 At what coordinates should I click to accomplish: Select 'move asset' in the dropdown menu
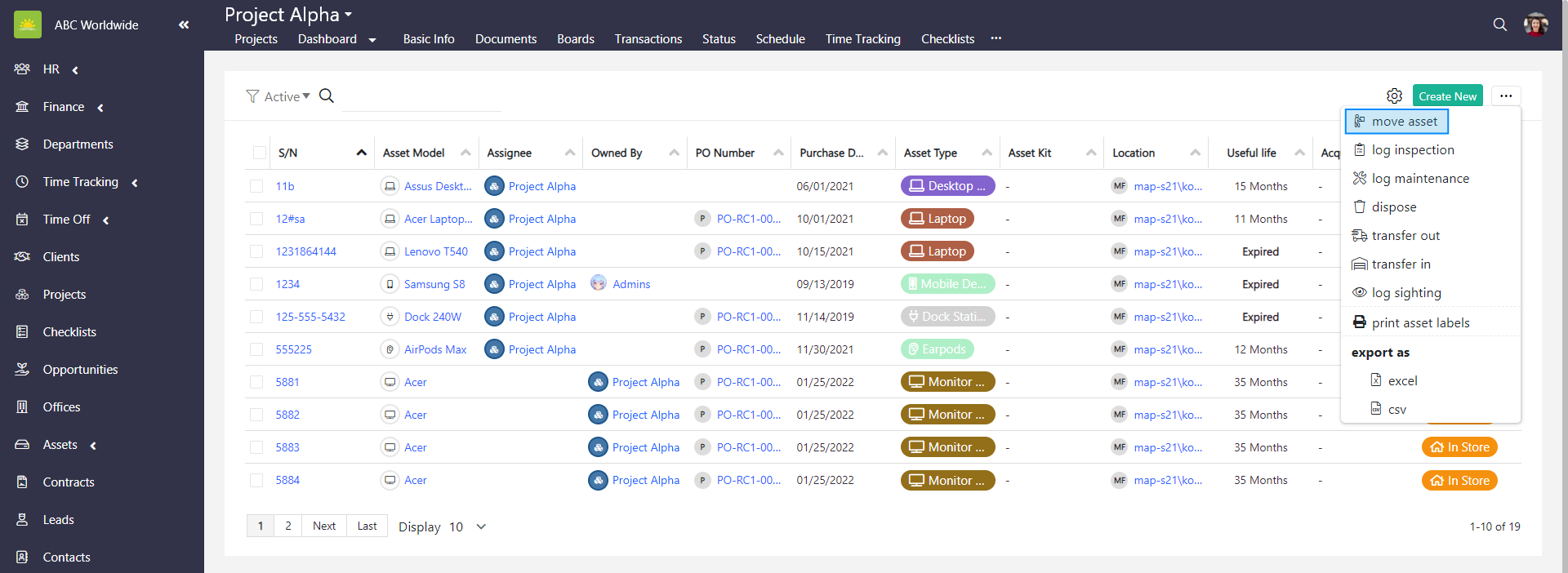(x=1404, y=122)
